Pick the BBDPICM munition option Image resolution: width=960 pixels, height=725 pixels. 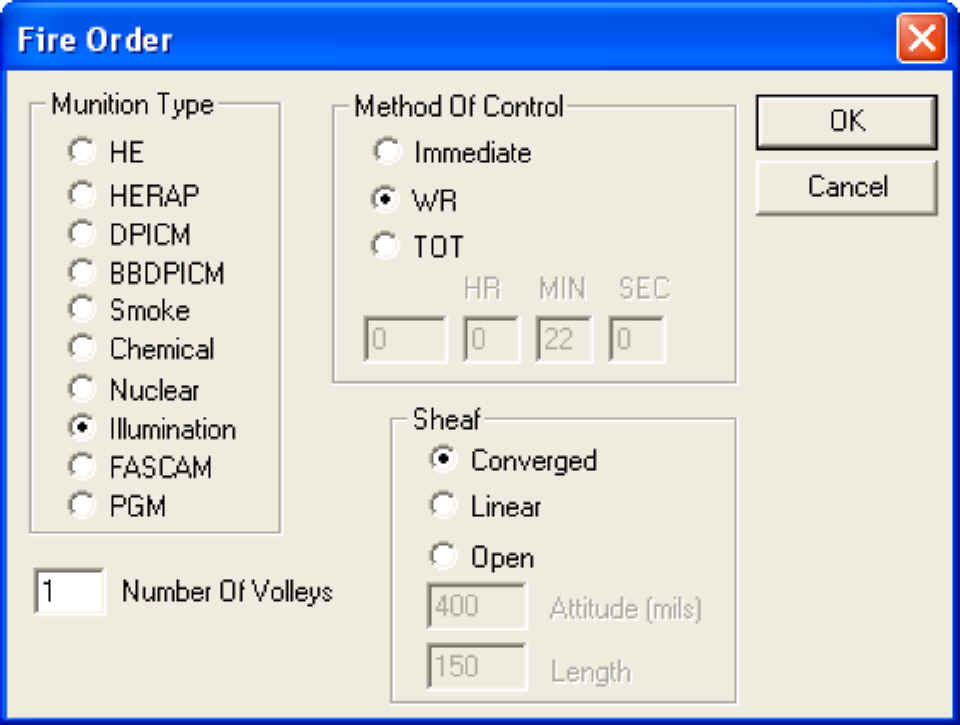pos(81,272)
